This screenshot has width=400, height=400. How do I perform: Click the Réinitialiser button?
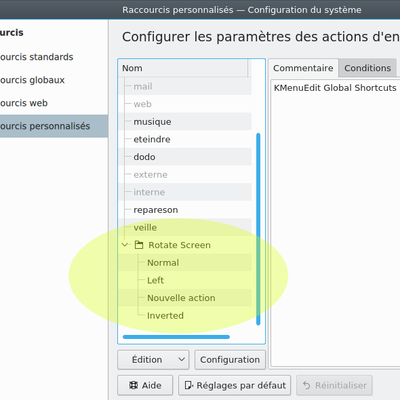pyautogui.click(x=334, y=385)
